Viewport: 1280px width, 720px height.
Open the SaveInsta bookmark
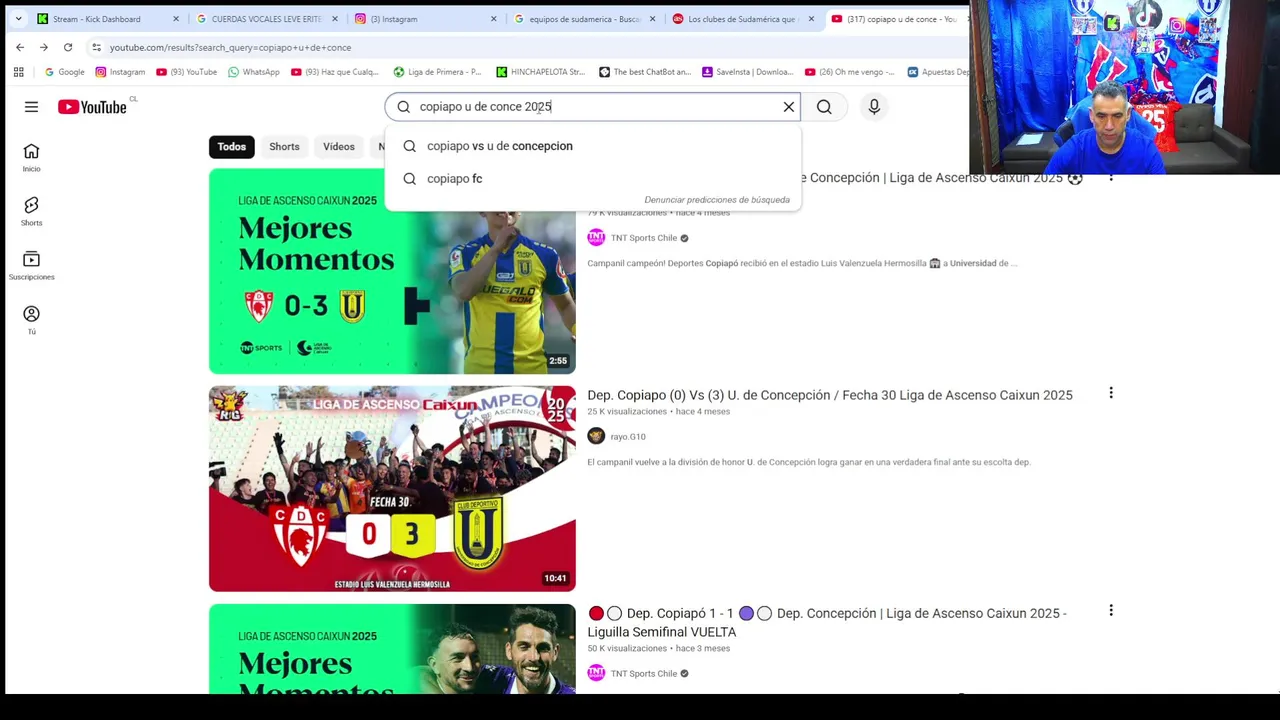(x=748, y=72)
